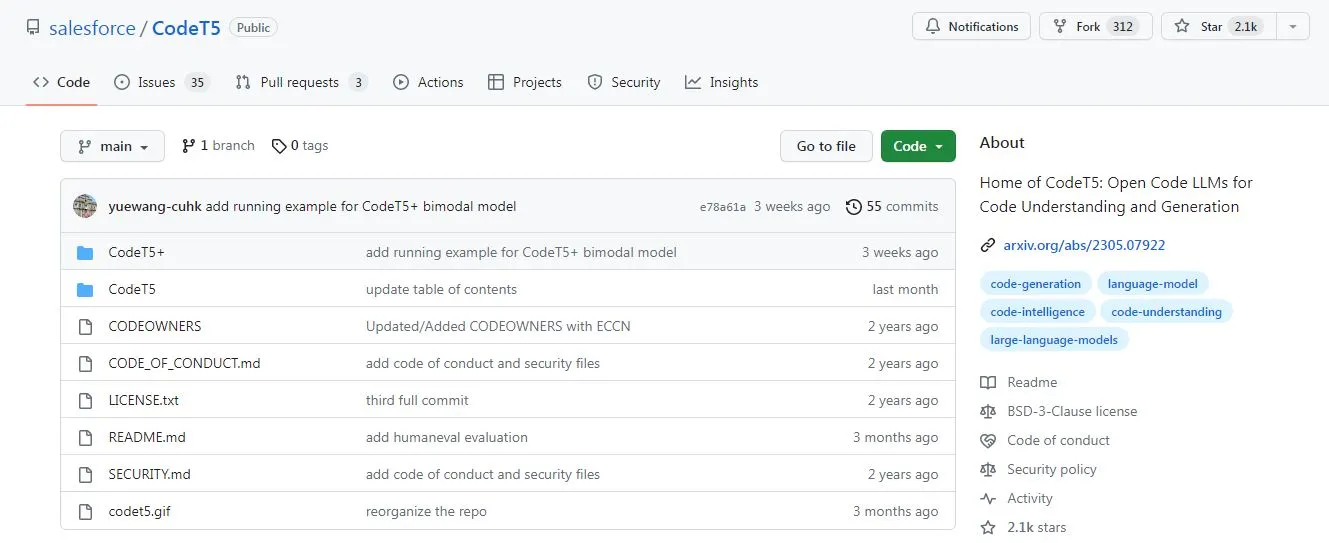Open the 'reorganize the repo' commit
The width and height of the screenshot is (1329, 543).
(426, 512)
